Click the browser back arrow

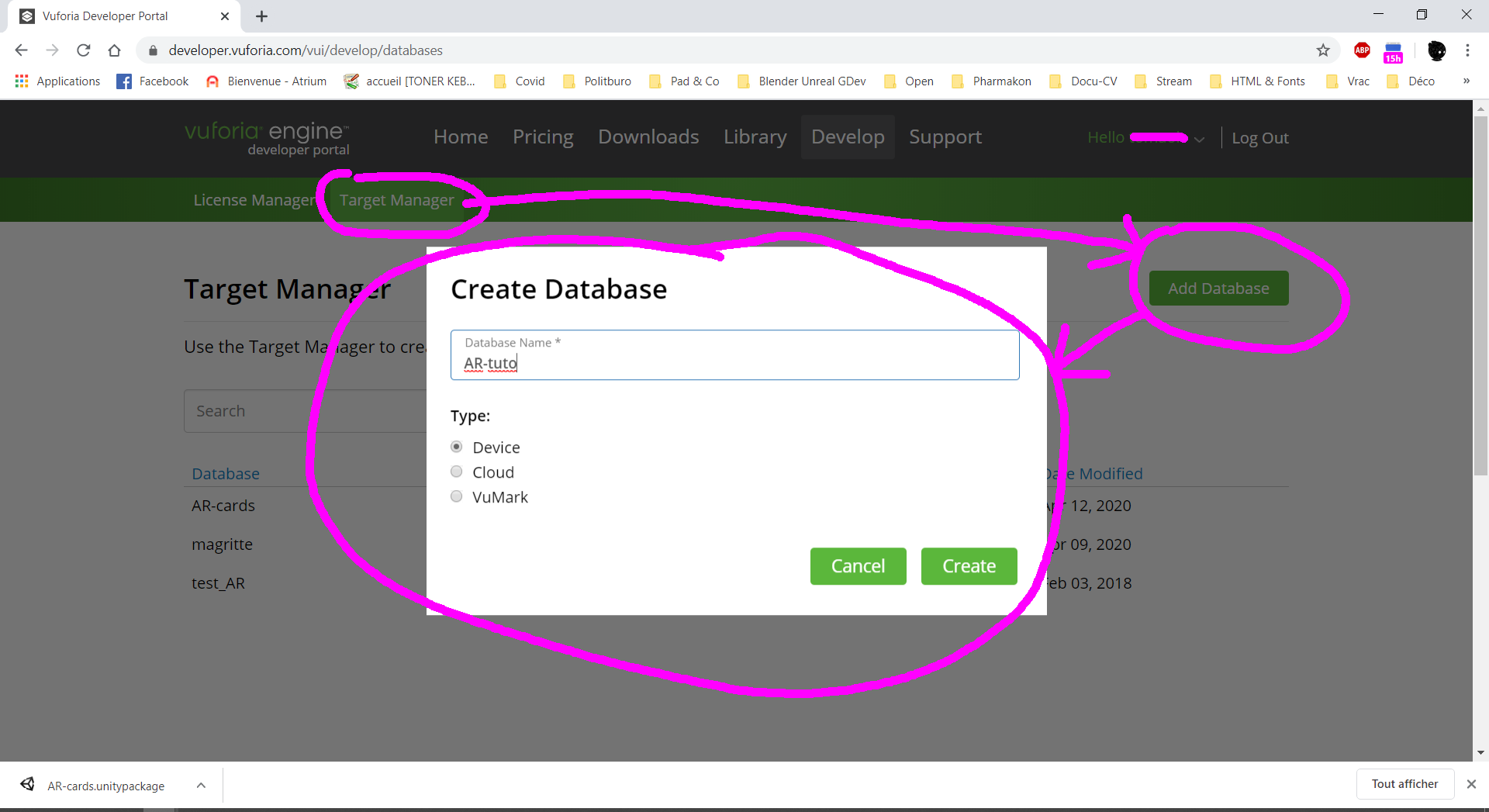click(21, 50)
